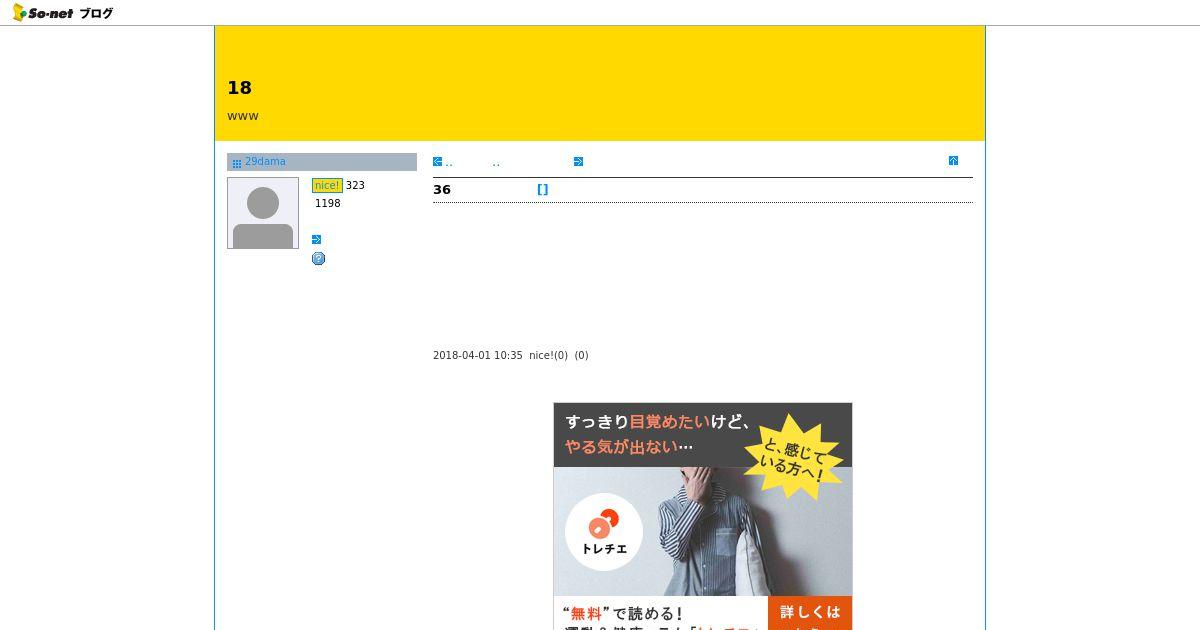Jump to blog top arrow icon
This screenshot has width=1200, height=630.
click(953, 160)
